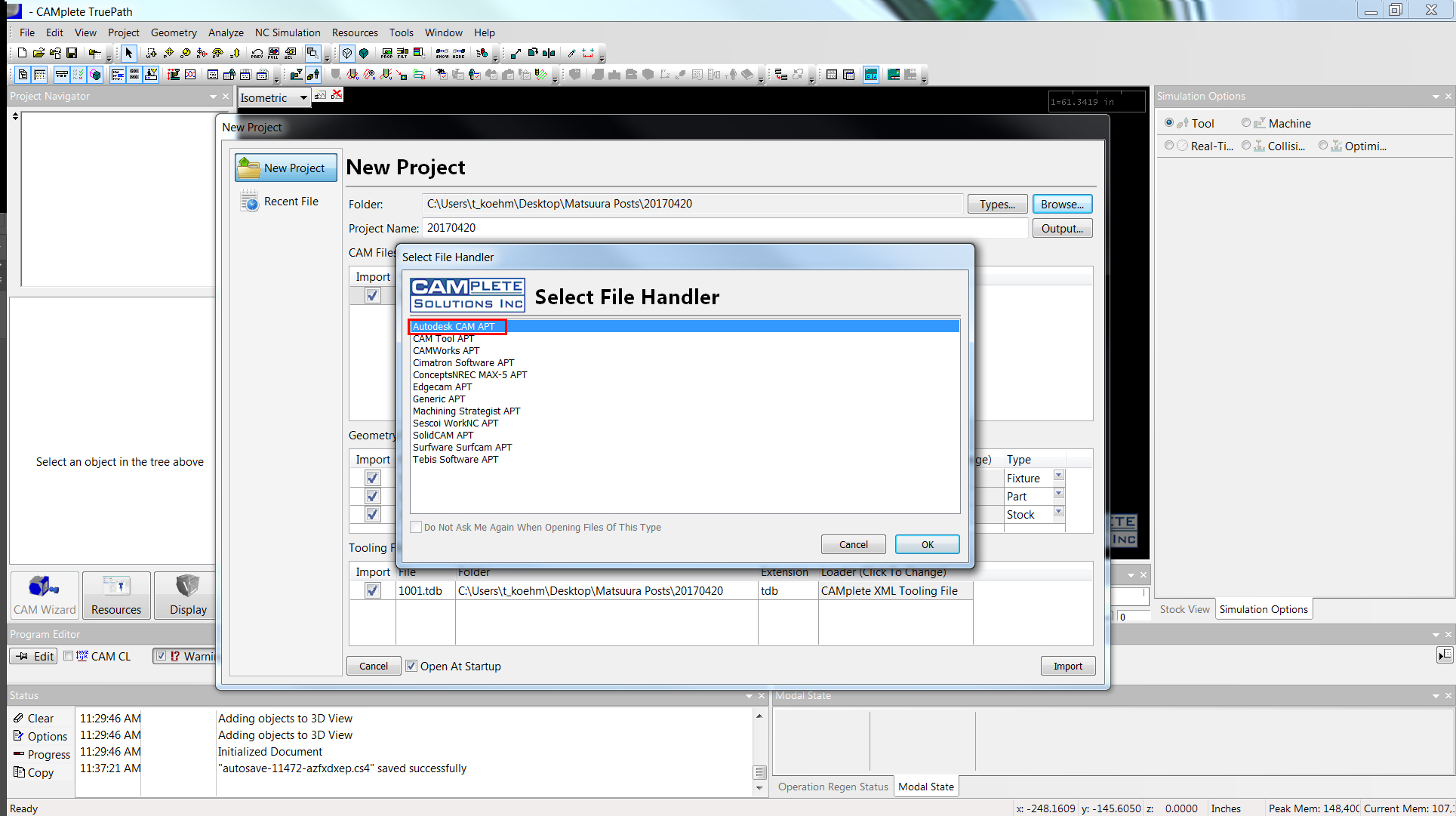Open the Part type dropdown
The height and width of the screenshot is (816, 1456).
pyautogui.click(x=1059, y=494)
